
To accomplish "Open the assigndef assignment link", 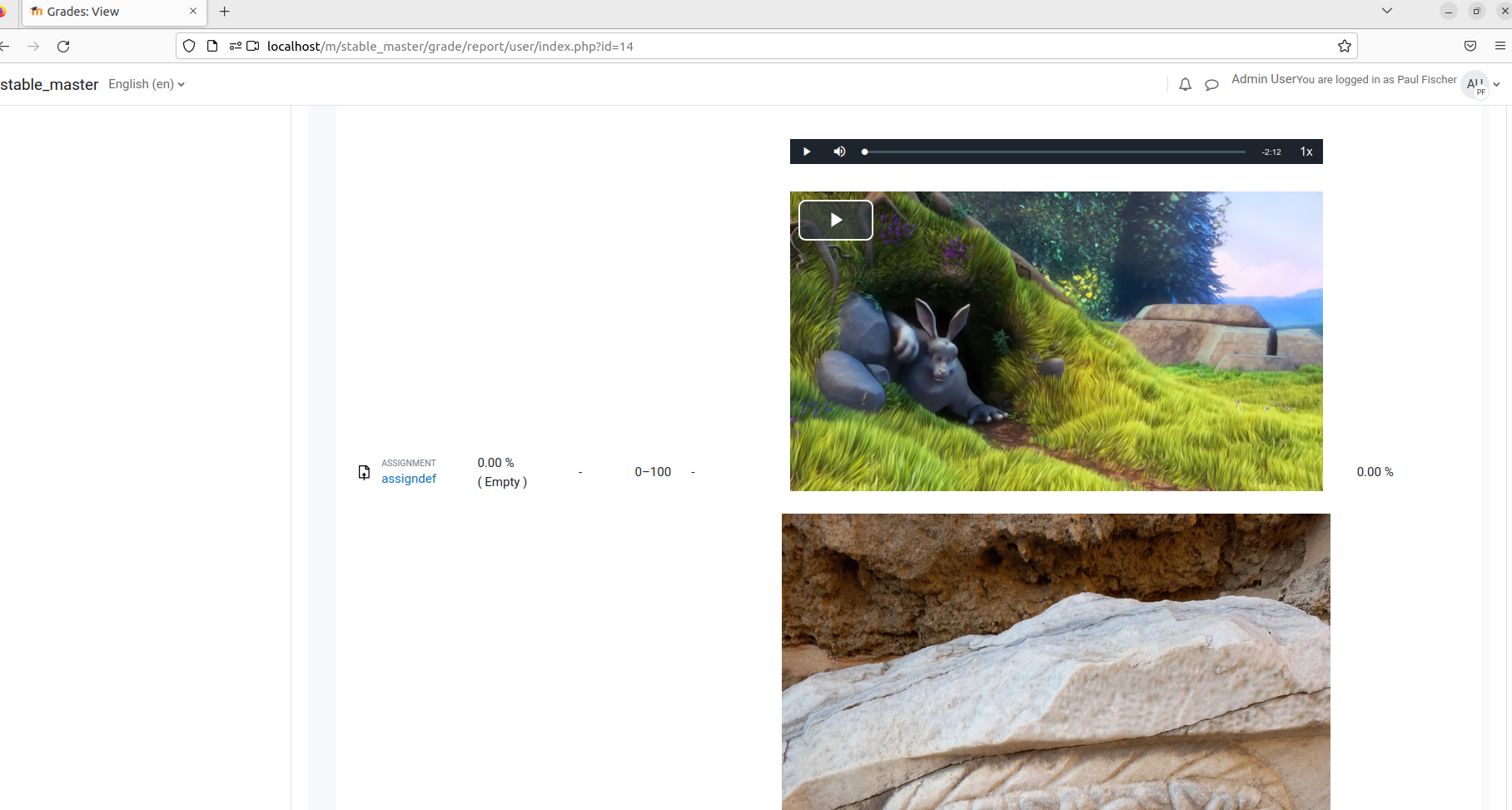I will point(409,479).
